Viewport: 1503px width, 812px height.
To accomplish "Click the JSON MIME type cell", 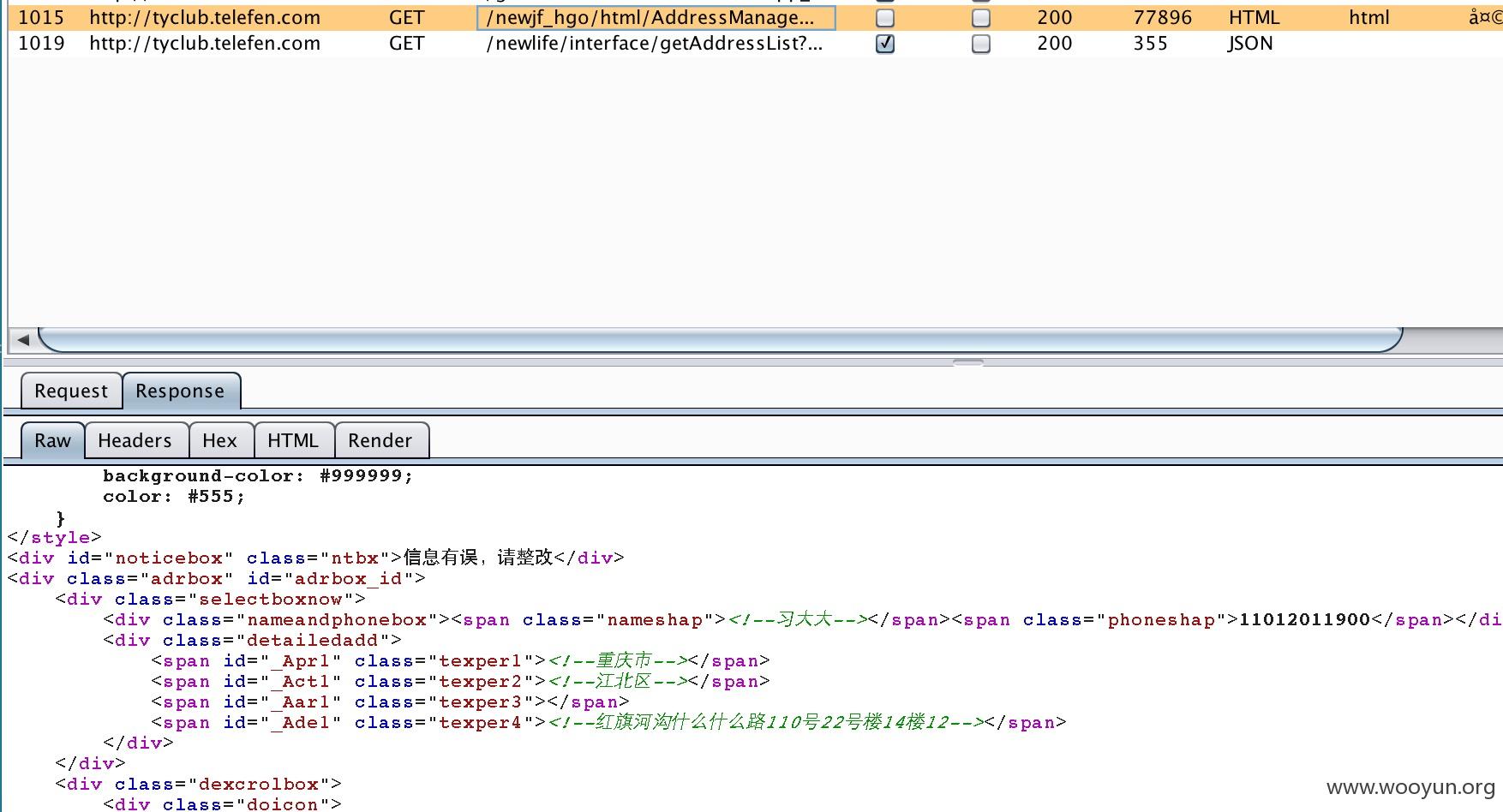I will tap(1250, 44).
